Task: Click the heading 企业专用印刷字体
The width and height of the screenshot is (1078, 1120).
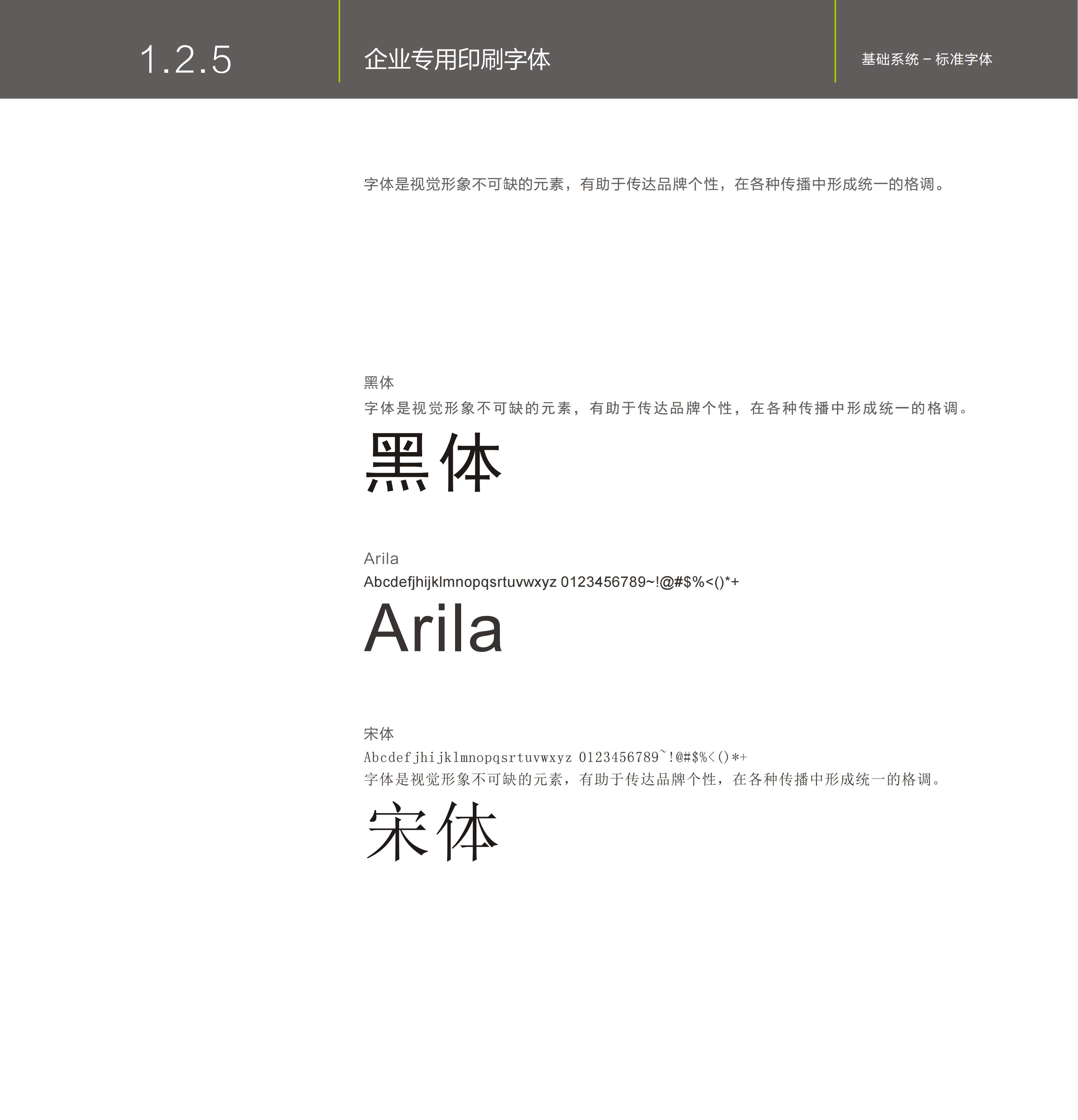Action: 457,59
